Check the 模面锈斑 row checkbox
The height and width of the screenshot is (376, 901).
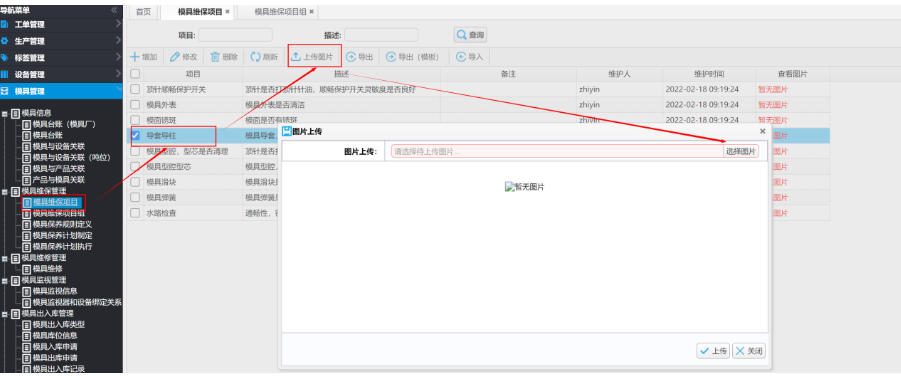pos(134,120)
